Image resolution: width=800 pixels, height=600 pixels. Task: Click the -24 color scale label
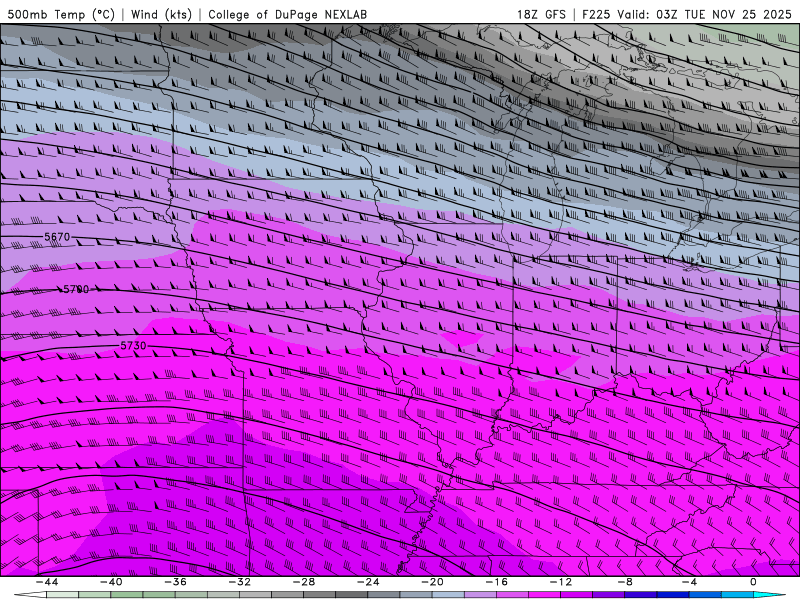click(368, 582)
